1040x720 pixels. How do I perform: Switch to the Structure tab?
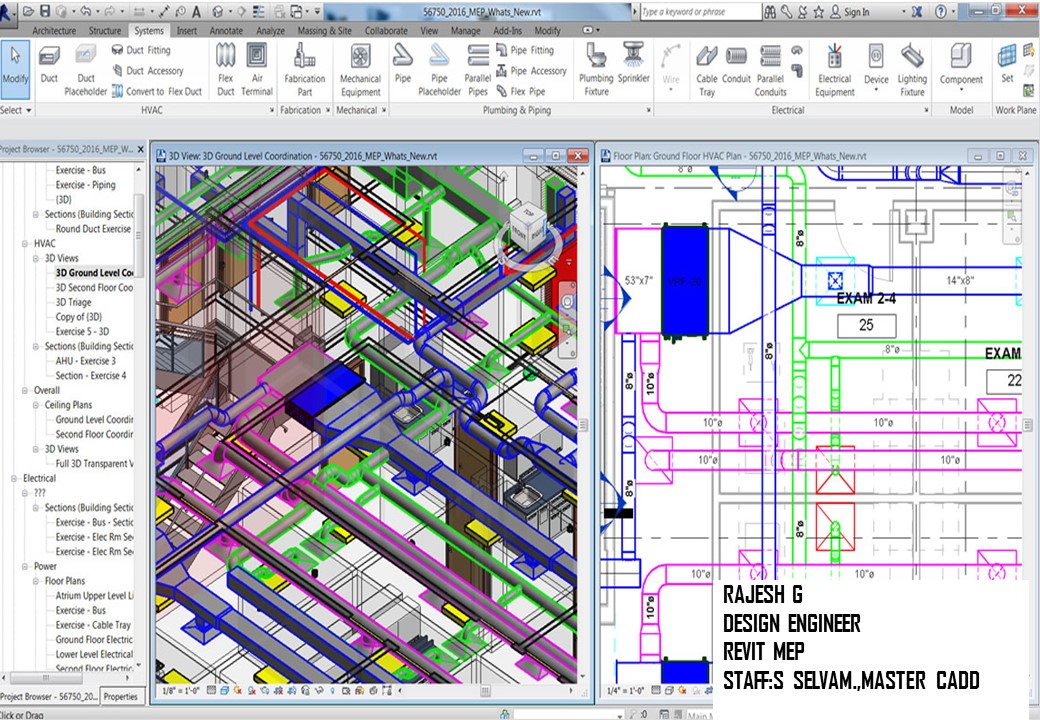coord(105,30)
